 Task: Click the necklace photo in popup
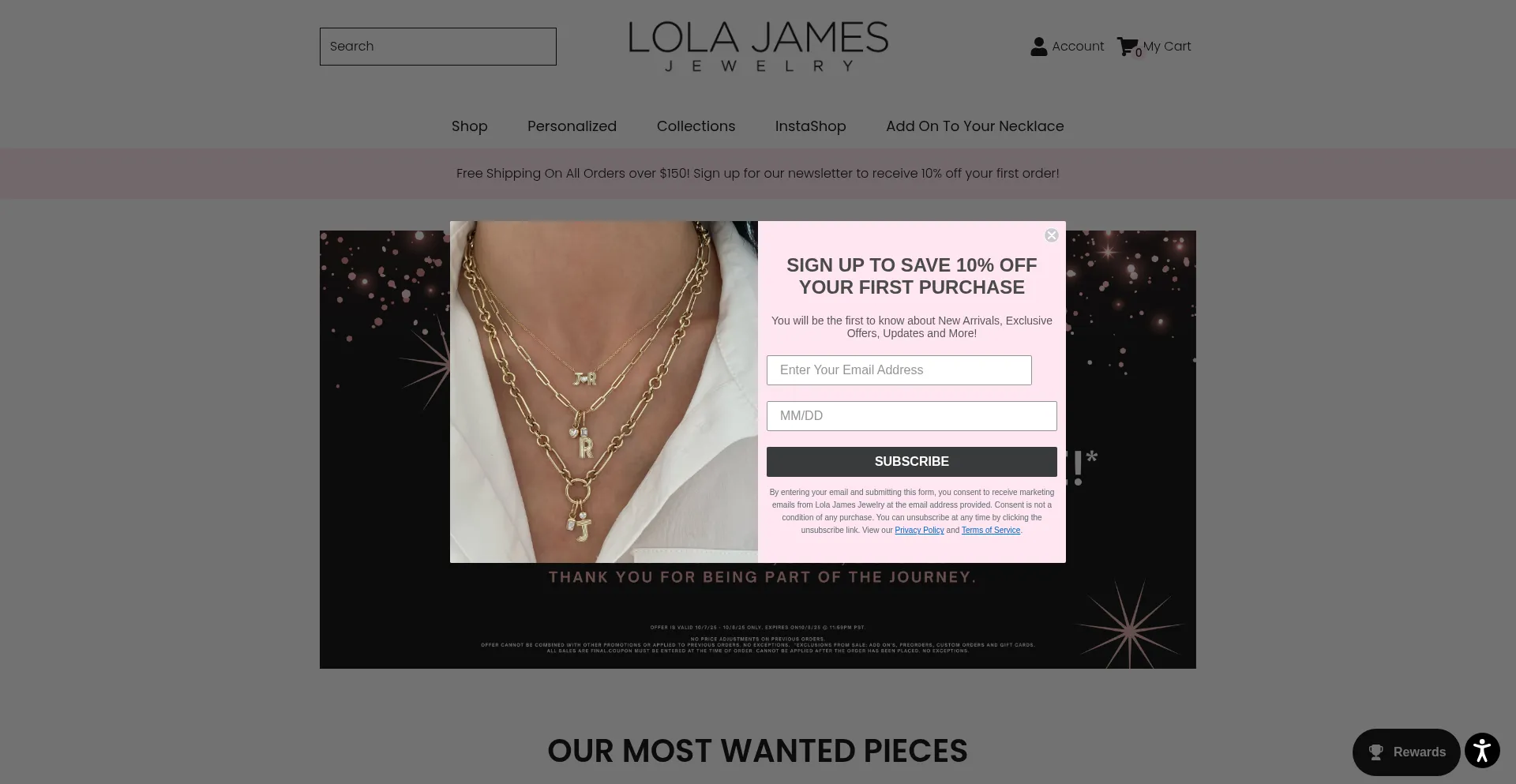[604, 392]
